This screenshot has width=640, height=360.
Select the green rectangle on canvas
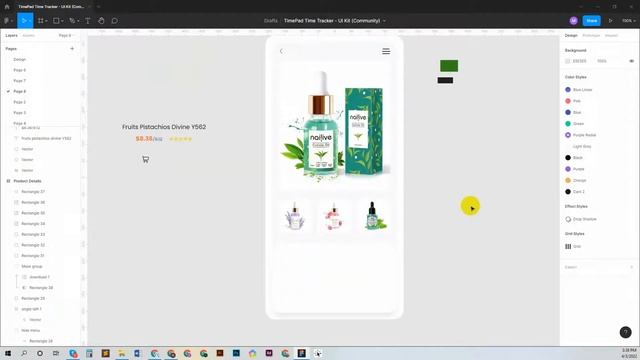(x=449, y=66)
